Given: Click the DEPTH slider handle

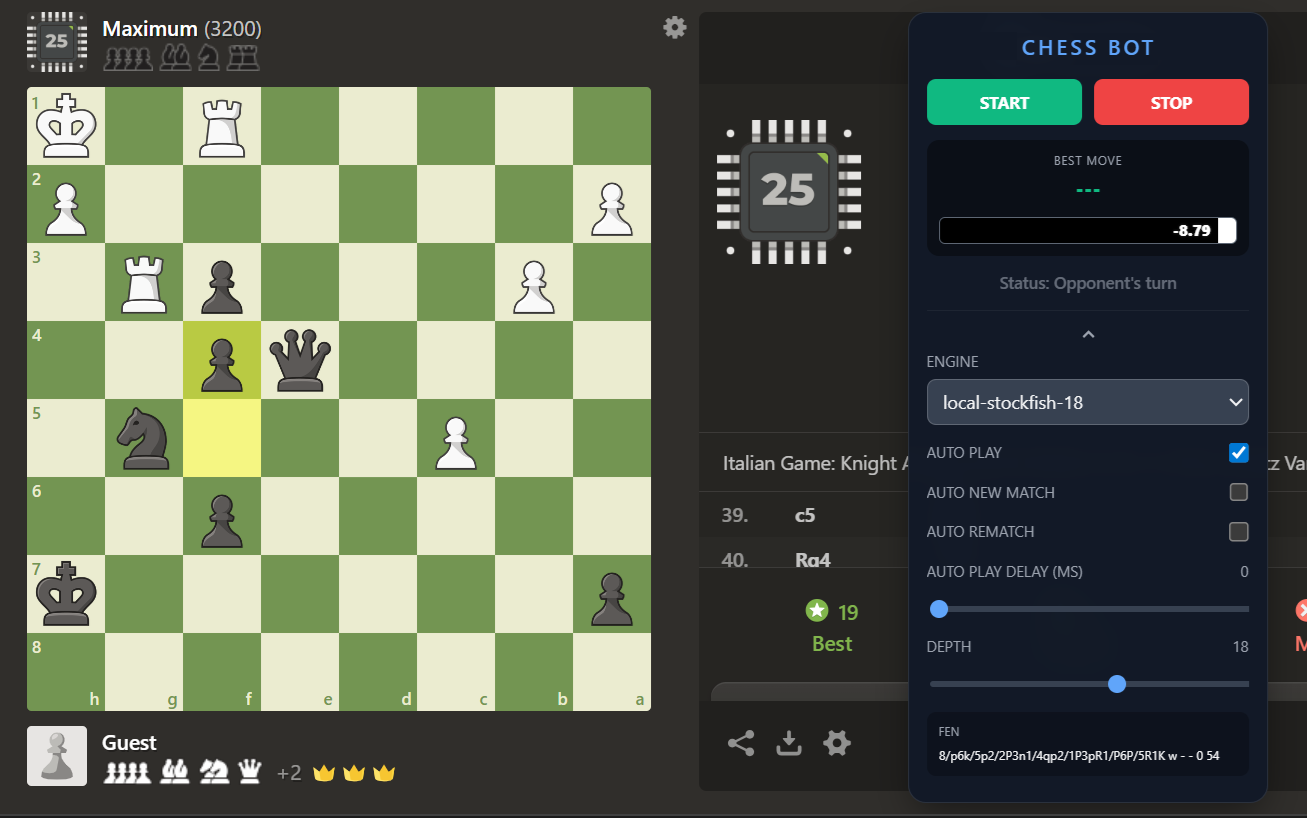Looking at the screenshot, I should click(x=1117, y=684).
